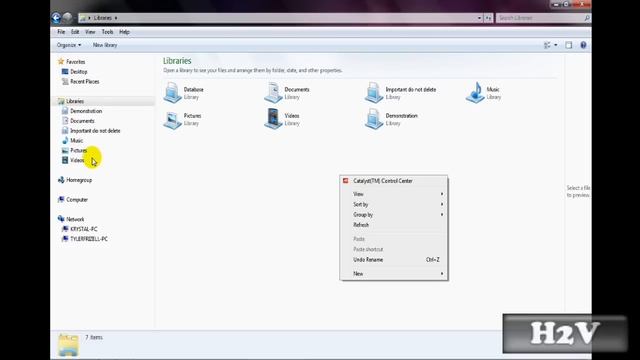Click the search magnifier icon
Image resolution: width=640 pixels, height=360 pixels.
[x=587, y=18]
